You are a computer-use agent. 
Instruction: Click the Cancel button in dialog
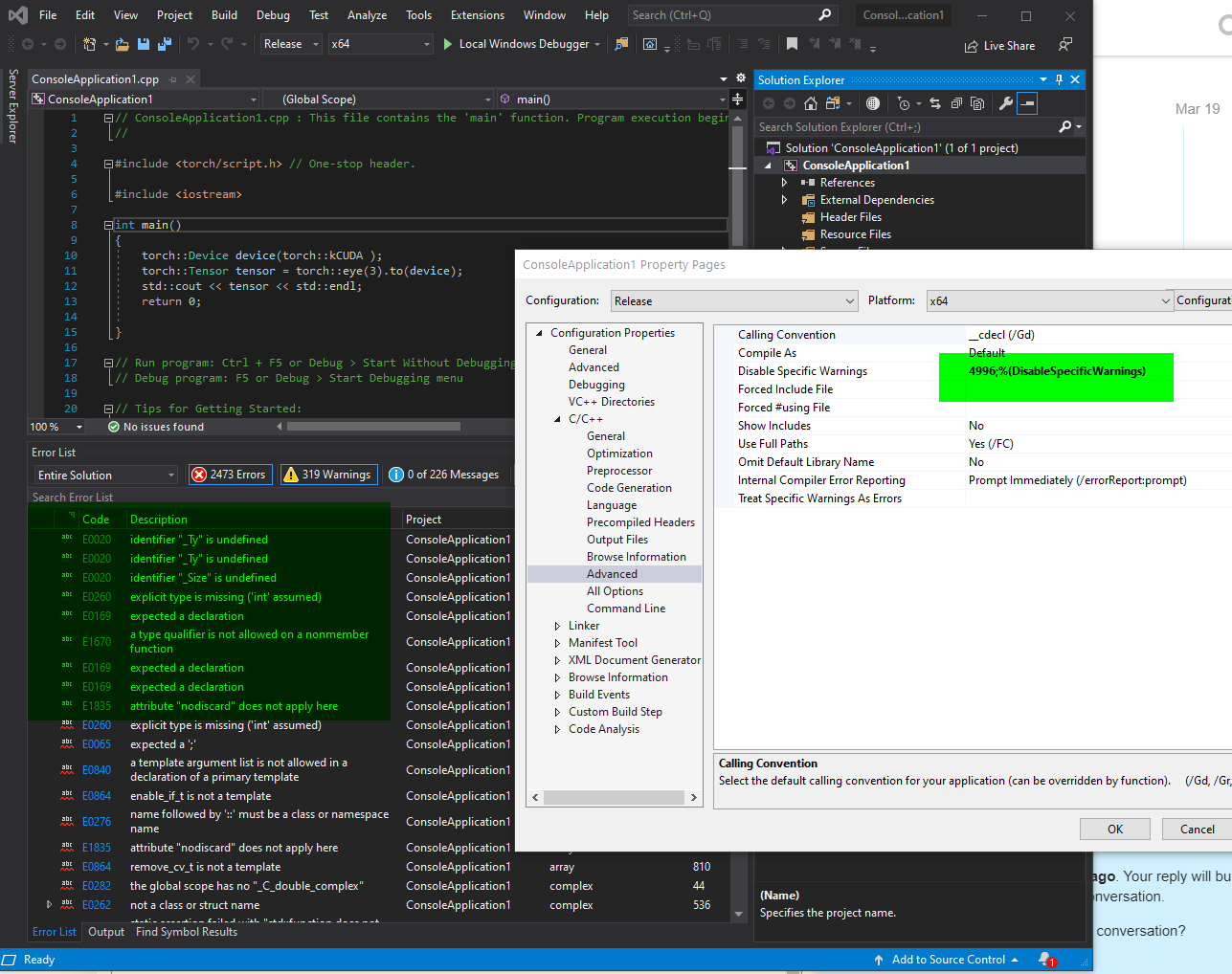point(1197,830)
